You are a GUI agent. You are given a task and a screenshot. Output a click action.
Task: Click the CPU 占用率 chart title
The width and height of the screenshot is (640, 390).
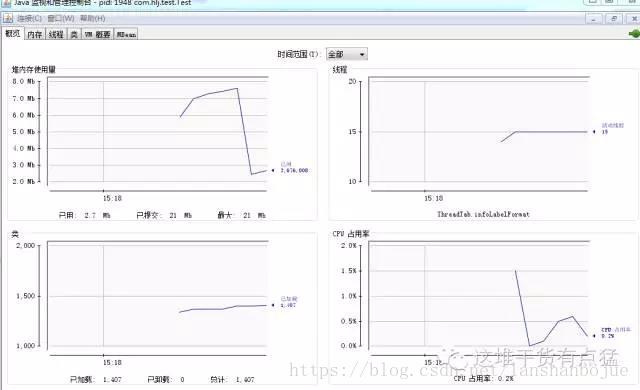[351, 234]
